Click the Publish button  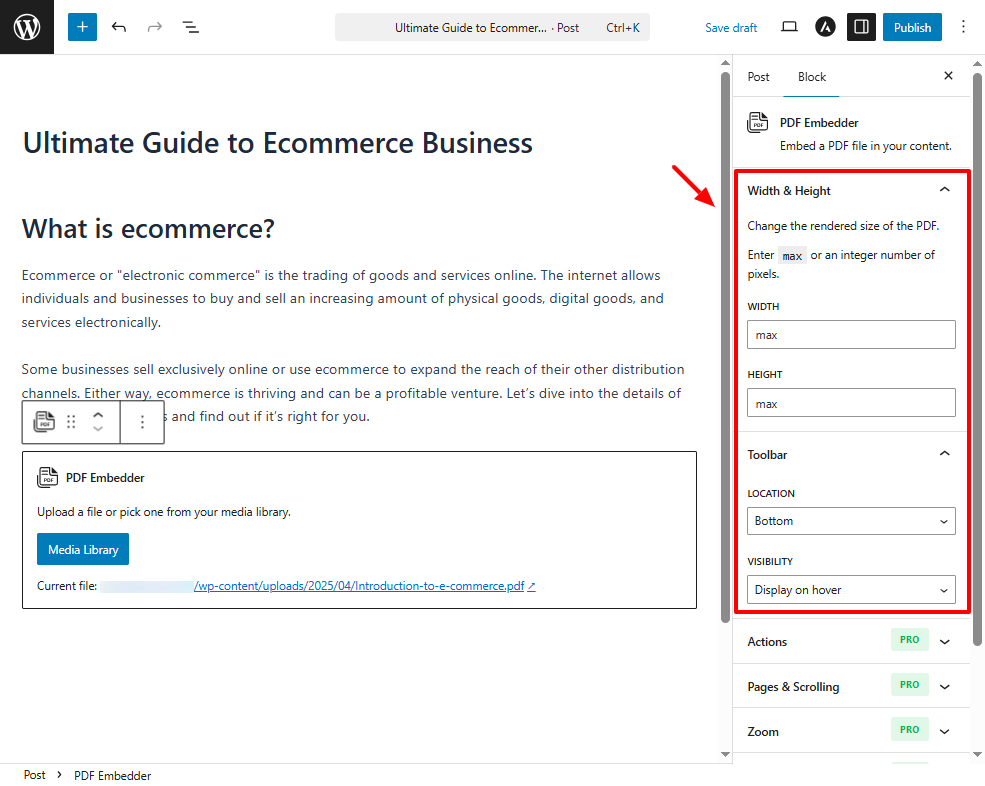[x=912, y=27]
